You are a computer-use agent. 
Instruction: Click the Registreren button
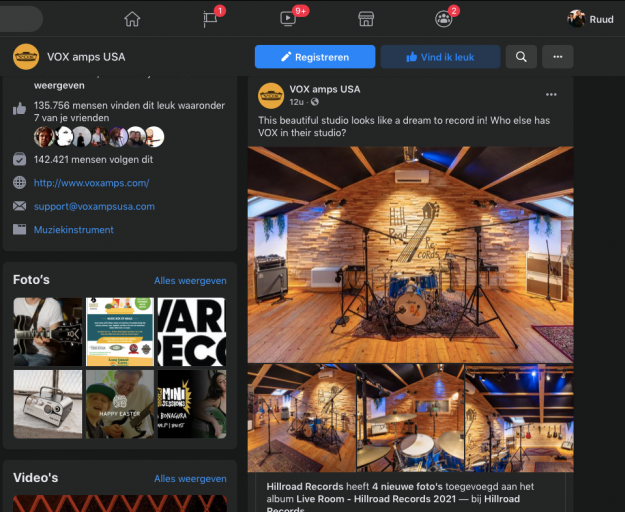pyautogui.click(x=315, y=57)
